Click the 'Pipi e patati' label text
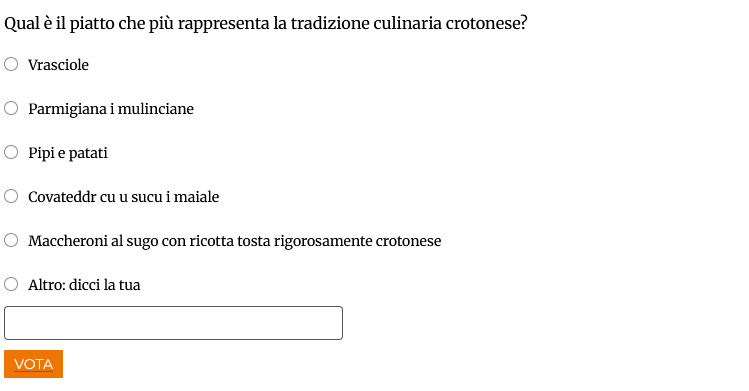The height and width of the screenshot is (391, 749). point(68,153)
